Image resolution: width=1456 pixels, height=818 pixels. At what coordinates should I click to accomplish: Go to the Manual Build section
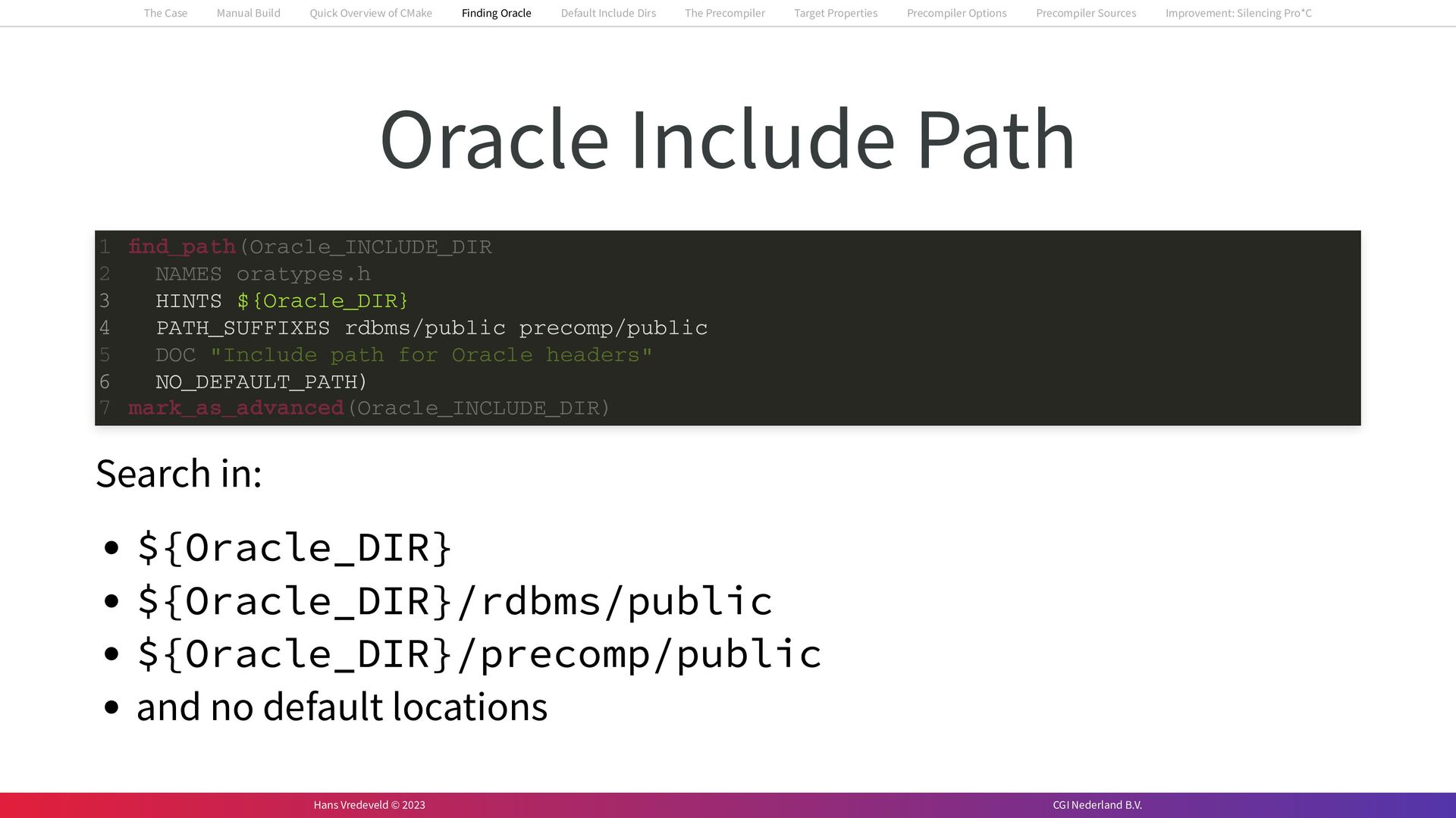[x=248, y=13]
